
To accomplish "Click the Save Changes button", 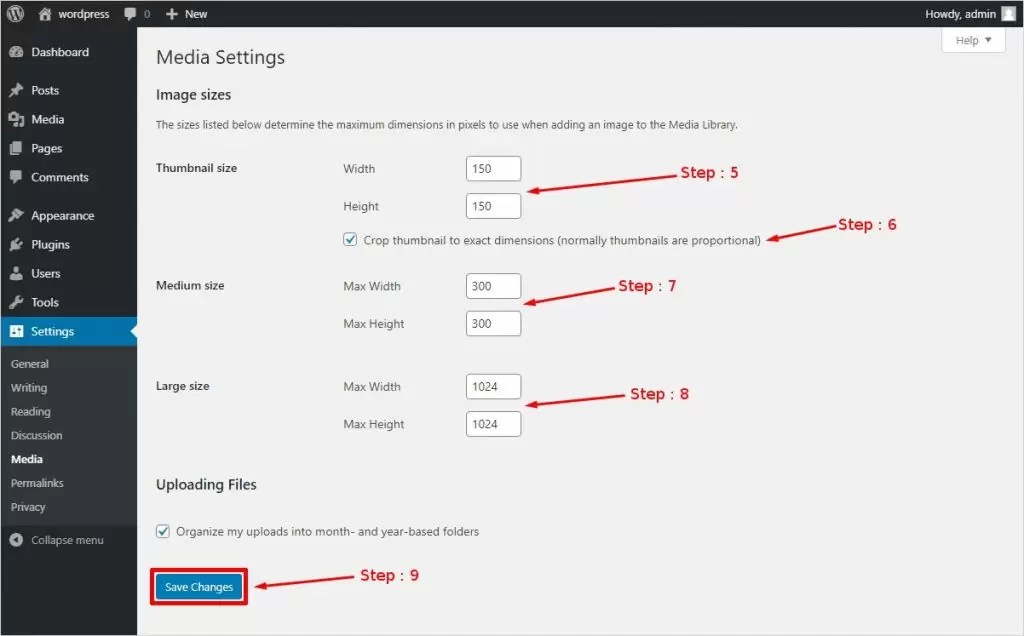I will 198,587.
